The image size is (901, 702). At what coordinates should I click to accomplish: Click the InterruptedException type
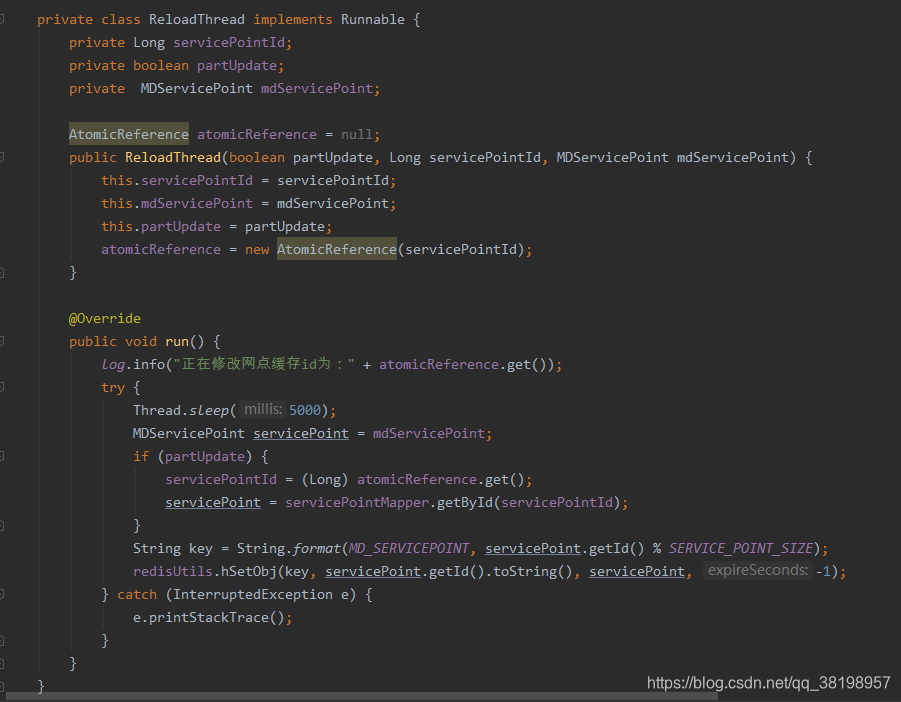(252, 594)
